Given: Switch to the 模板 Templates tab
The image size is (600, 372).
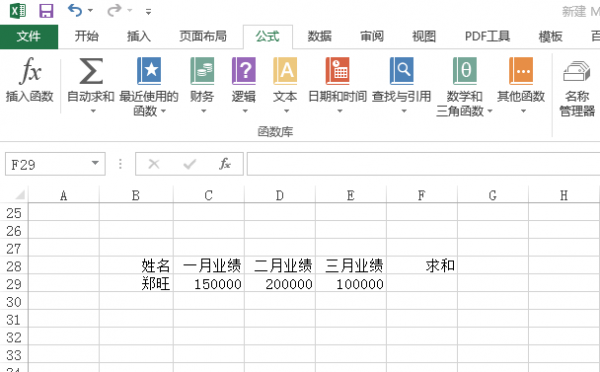Looking at the screenshot, I should tap(551, 36).
